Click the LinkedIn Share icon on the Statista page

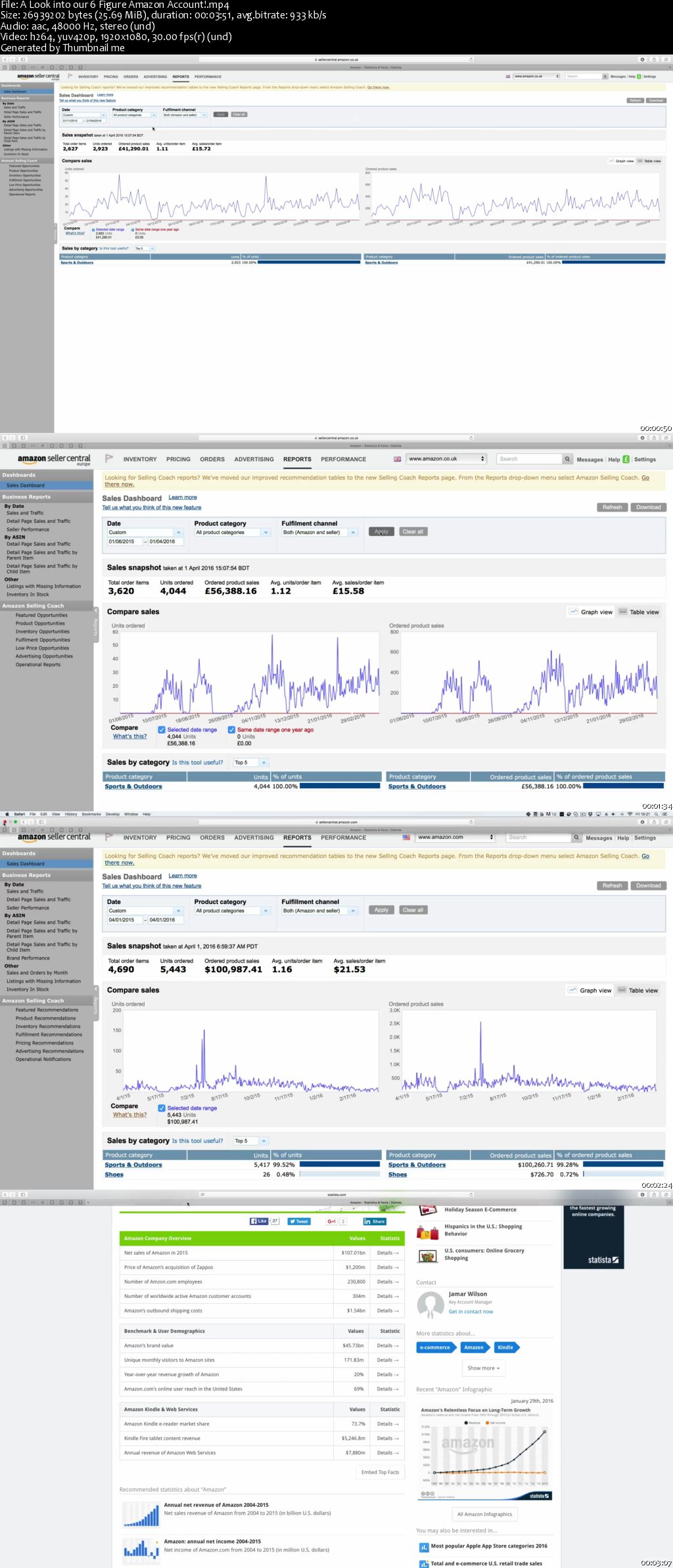(x=375, y=1221)
